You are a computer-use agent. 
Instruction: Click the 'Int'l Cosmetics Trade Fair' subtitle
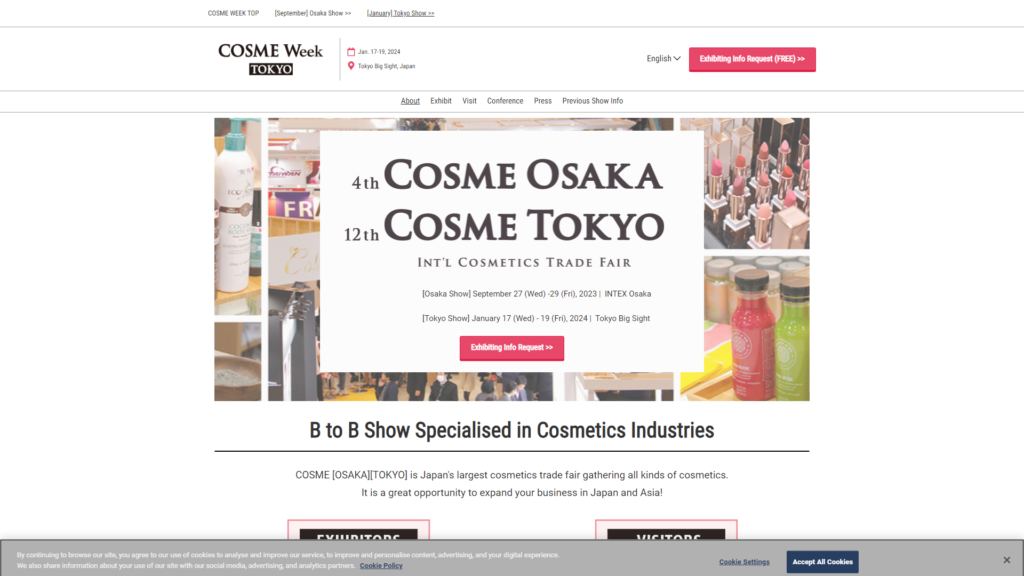point(524,263)
